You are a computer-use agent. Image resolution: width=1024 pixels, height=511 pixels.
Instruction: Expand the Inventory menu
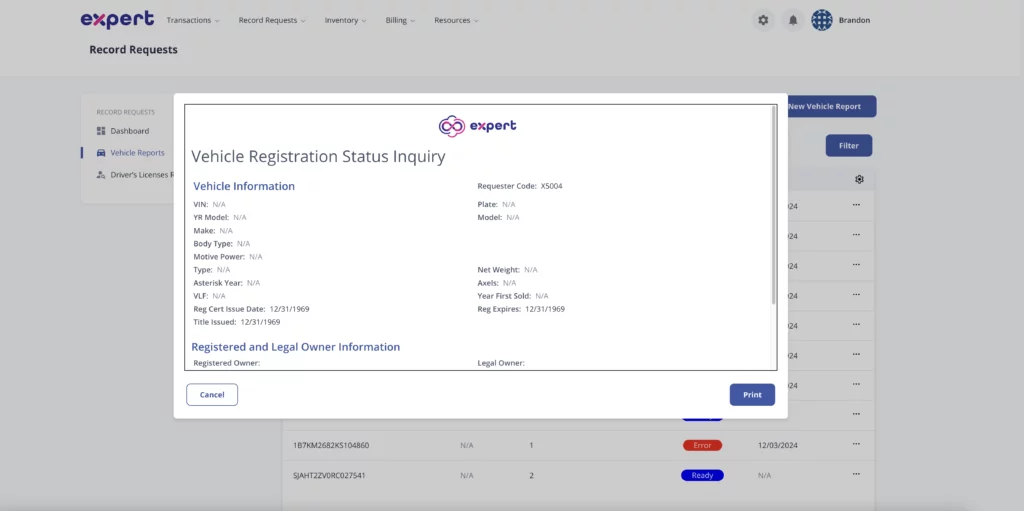pyautogui.click(x=345, y=20)
